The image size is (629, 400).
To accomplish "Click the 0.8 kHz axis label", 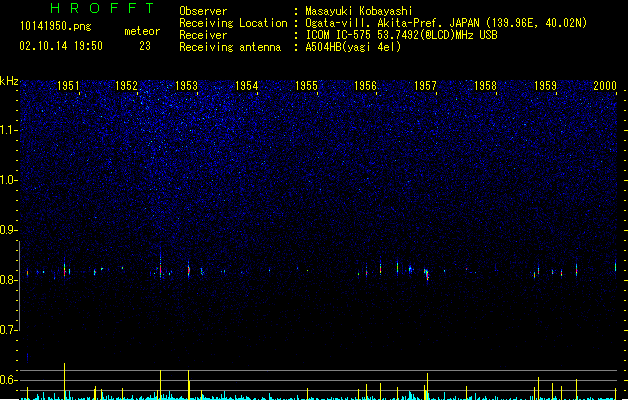I will point(9,280).
